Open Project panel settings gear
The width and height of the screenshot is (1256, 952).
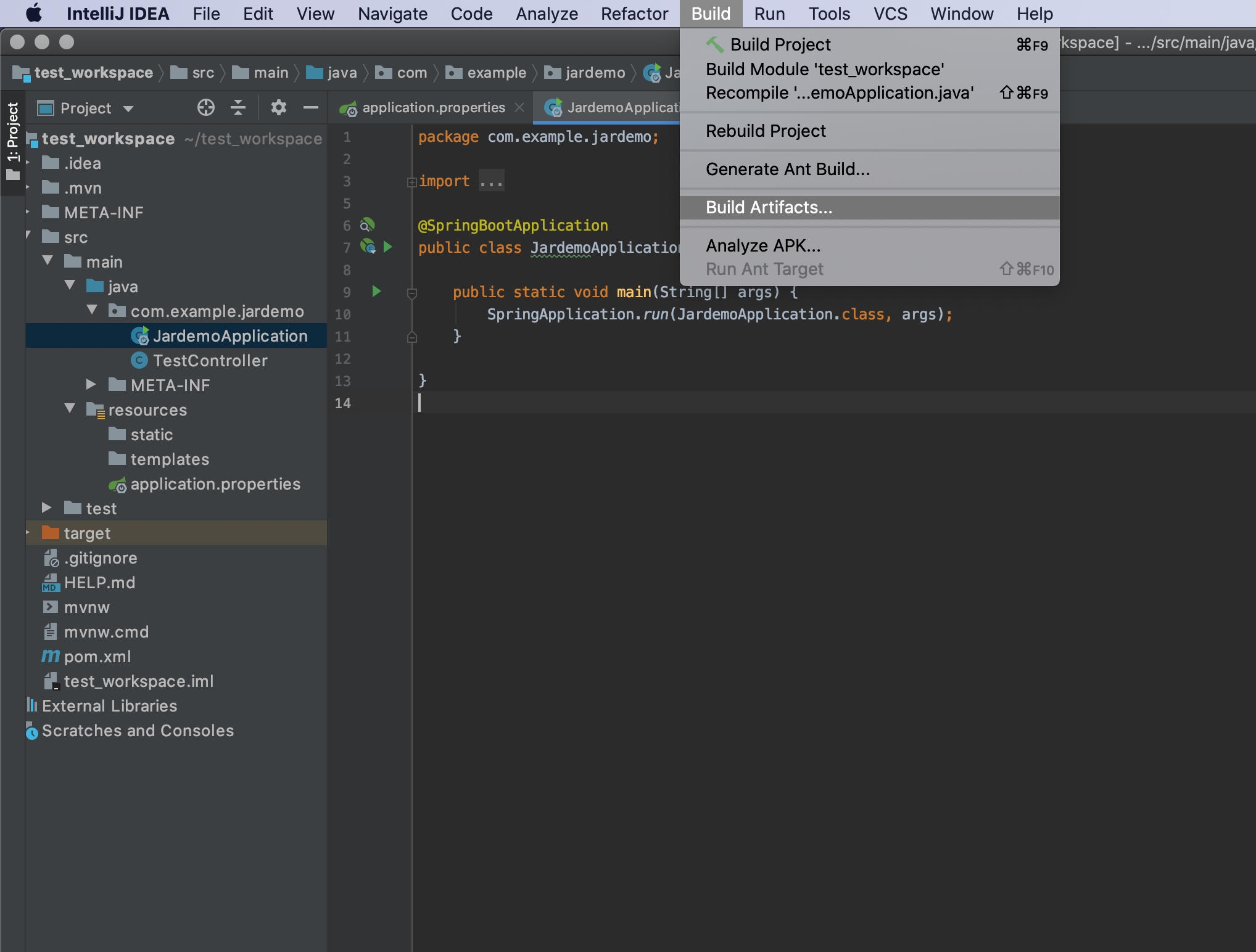click(279, 108)
